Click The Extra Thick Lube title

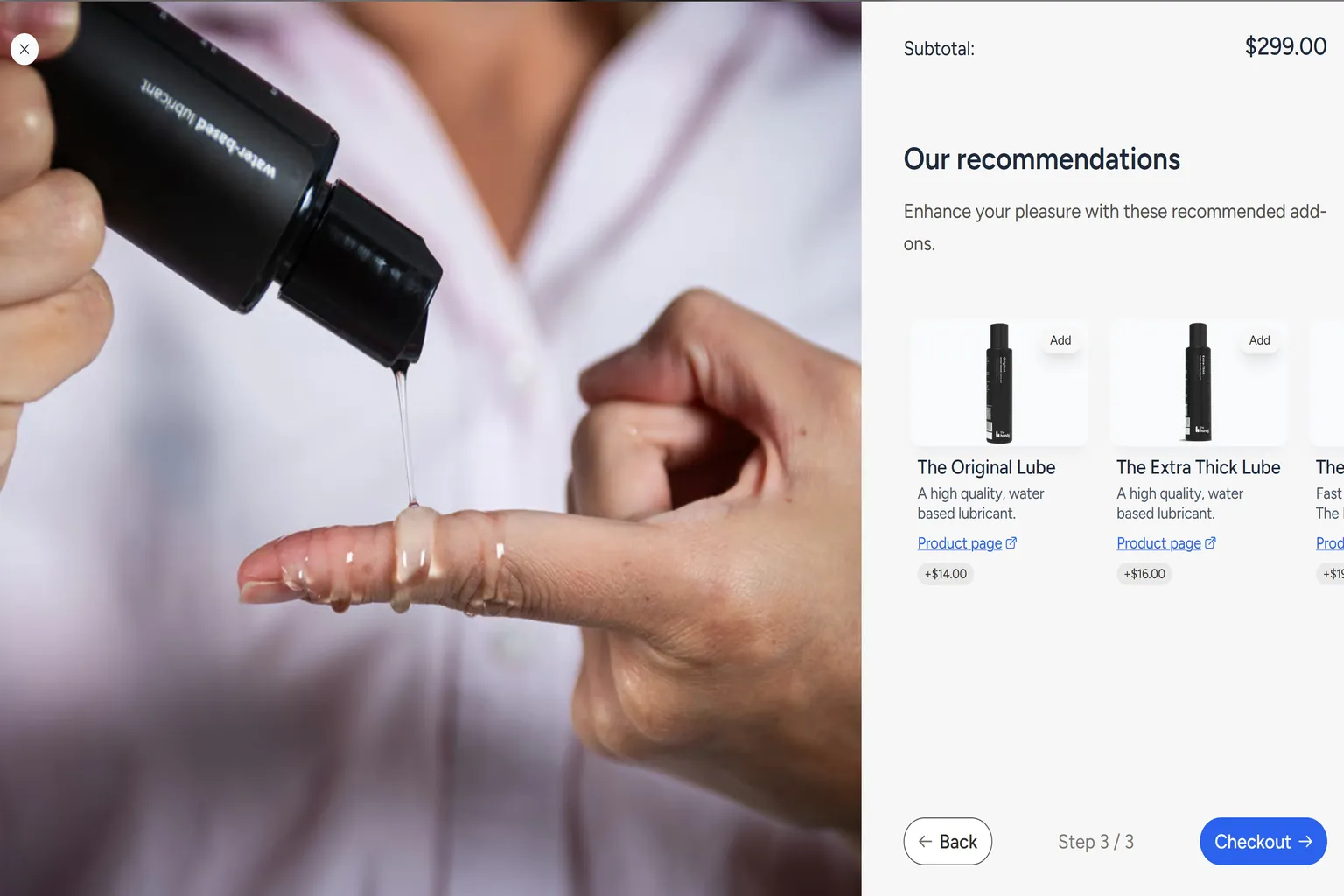pyautogui.click(x=1198, y=467)
